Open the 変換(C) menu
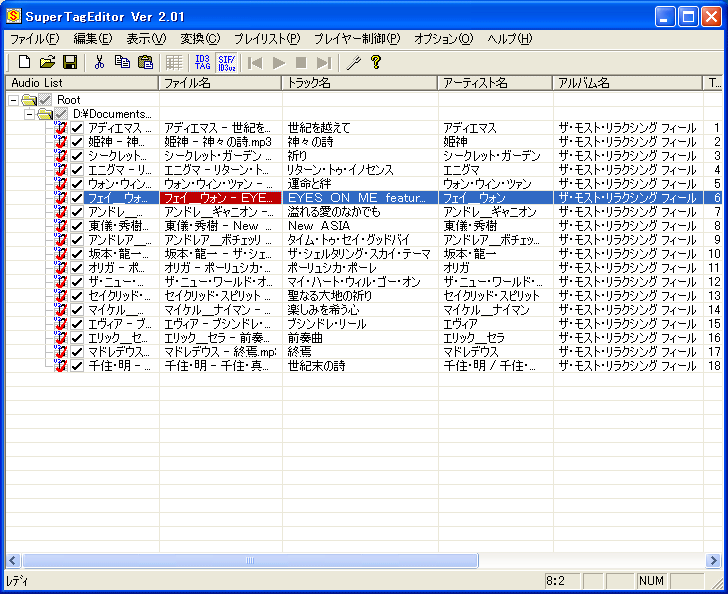The image size is (728, 594). pyautogui.click(x=200, y=39)
